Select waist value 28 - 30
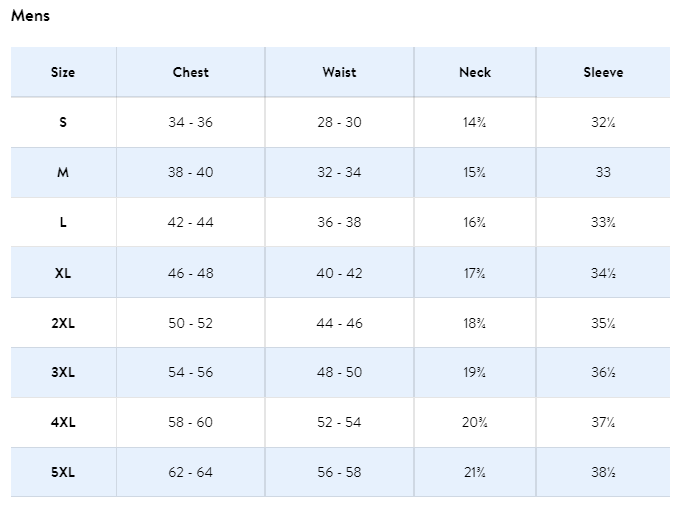 coord(339,122)
